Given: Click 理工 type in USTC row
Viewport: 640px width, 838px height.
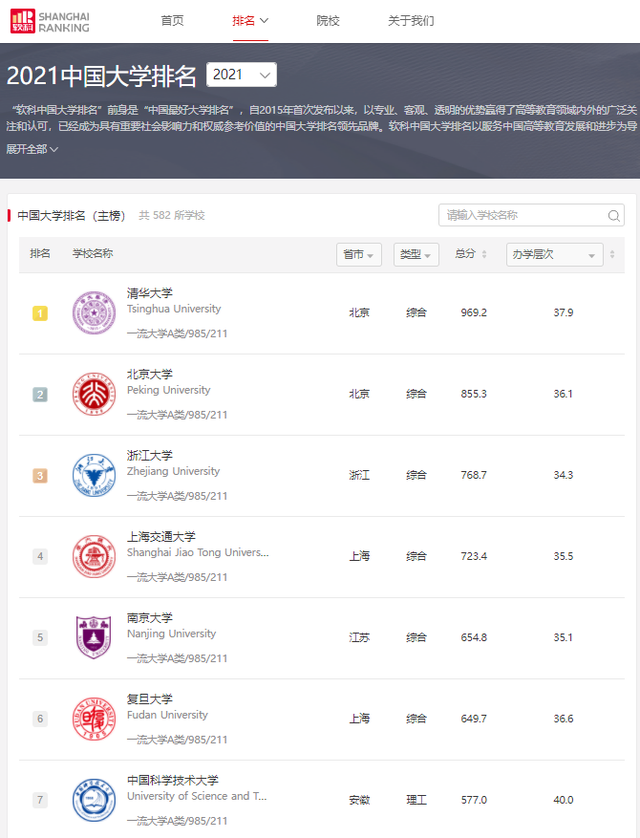Looking at the screenshot, I should (x=416, y=800).
